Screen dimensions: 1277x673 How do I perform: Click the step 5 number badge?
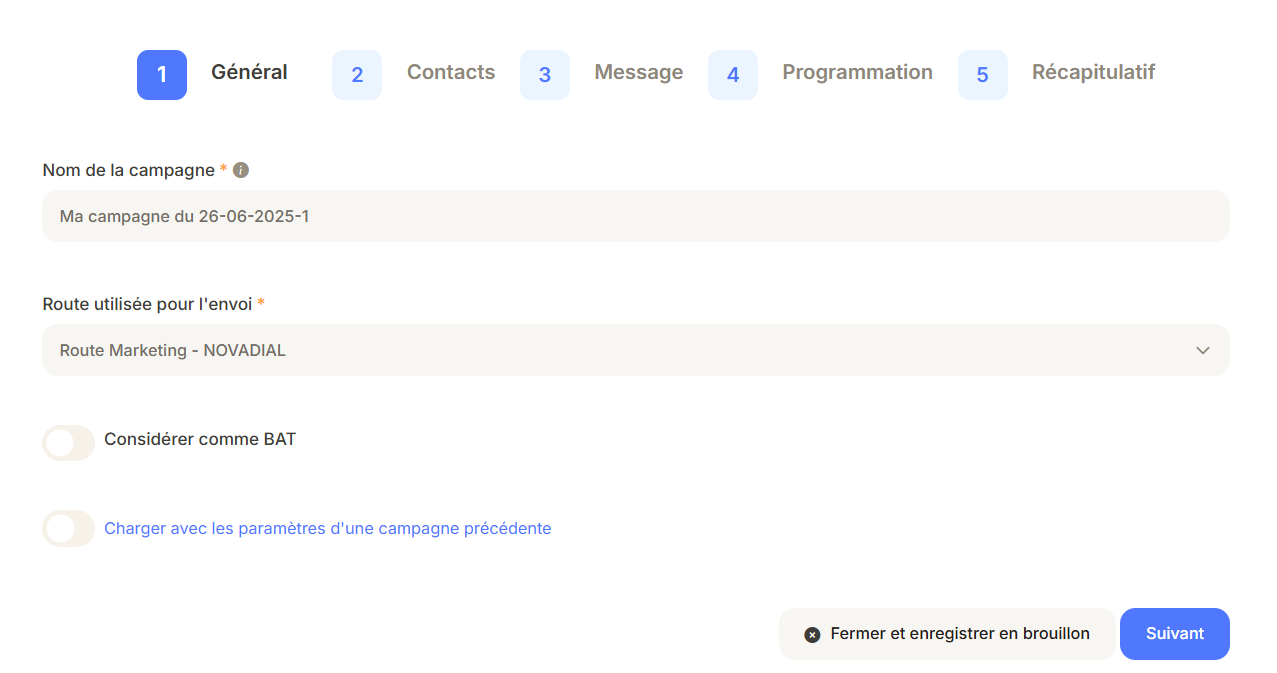tap(983, 75)
